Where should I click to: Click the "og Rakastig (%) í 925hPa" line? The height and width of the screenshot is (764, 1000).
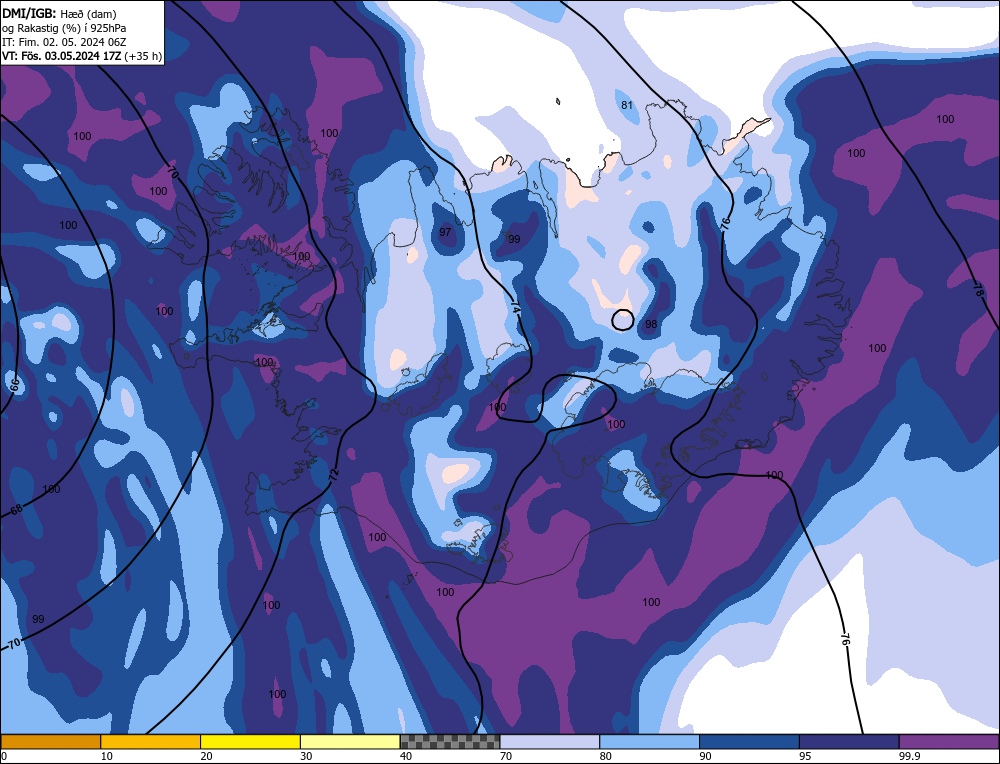coord(64,28)
